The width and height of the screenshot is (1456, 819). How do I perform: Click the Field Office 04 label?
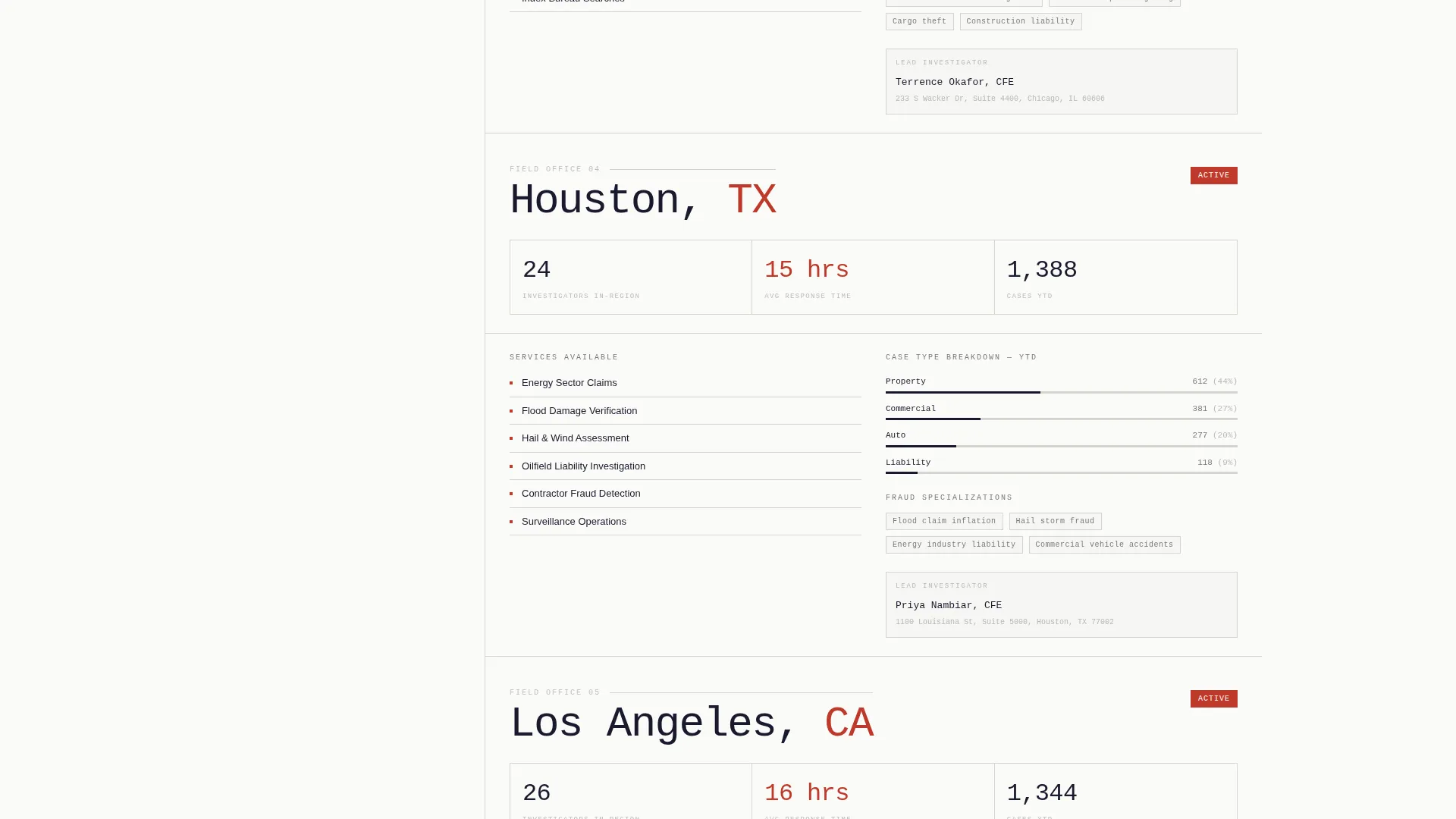point(555,169)
